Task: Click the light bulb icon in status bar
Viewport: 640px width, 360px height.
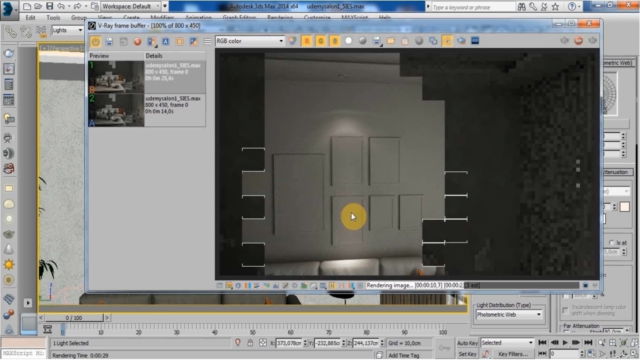Action: pyautogui.click(x=238, y=343)
